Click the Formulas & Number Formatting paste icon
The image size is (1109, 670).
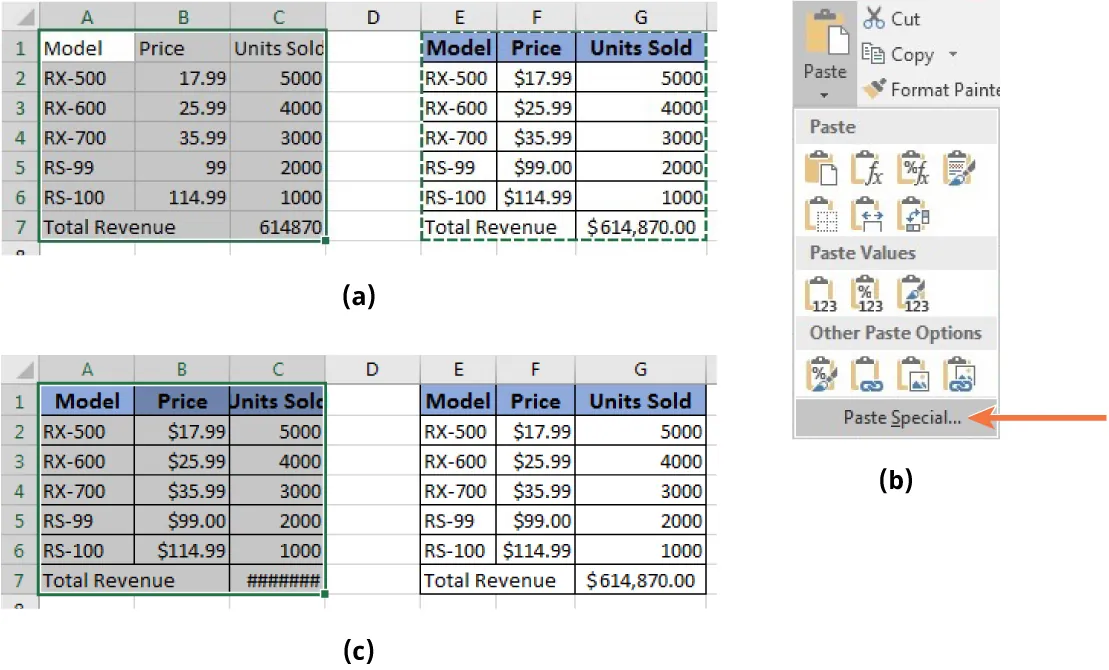pyautogui.click(x=911, y=168)
